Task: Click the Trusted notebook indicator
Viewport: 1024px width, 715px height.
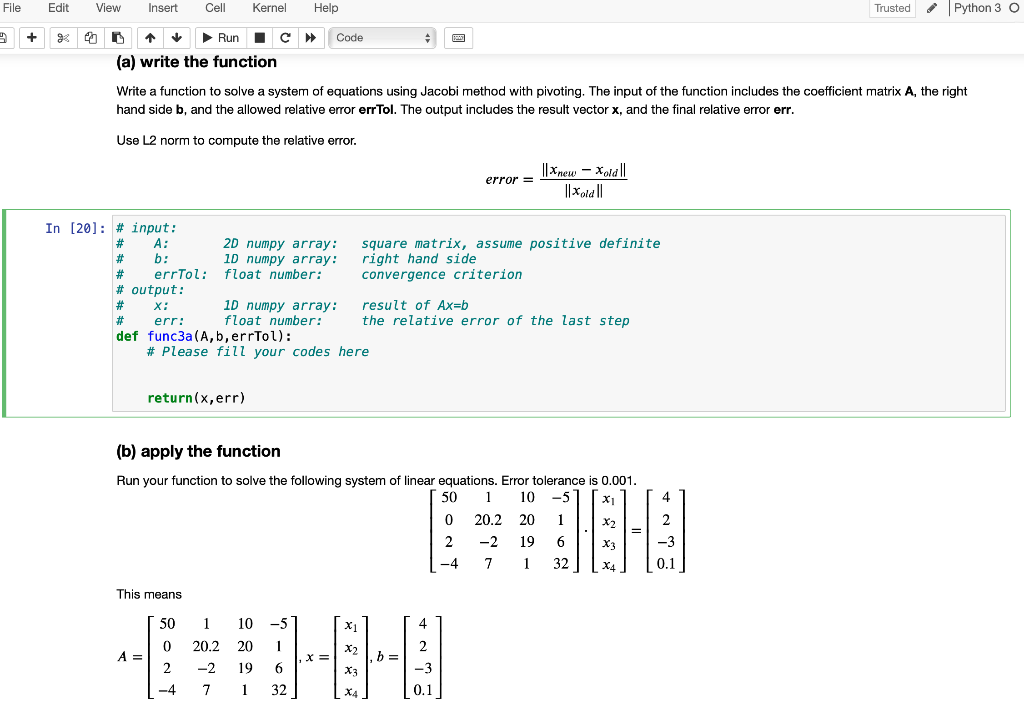Action: click(892, 8)
